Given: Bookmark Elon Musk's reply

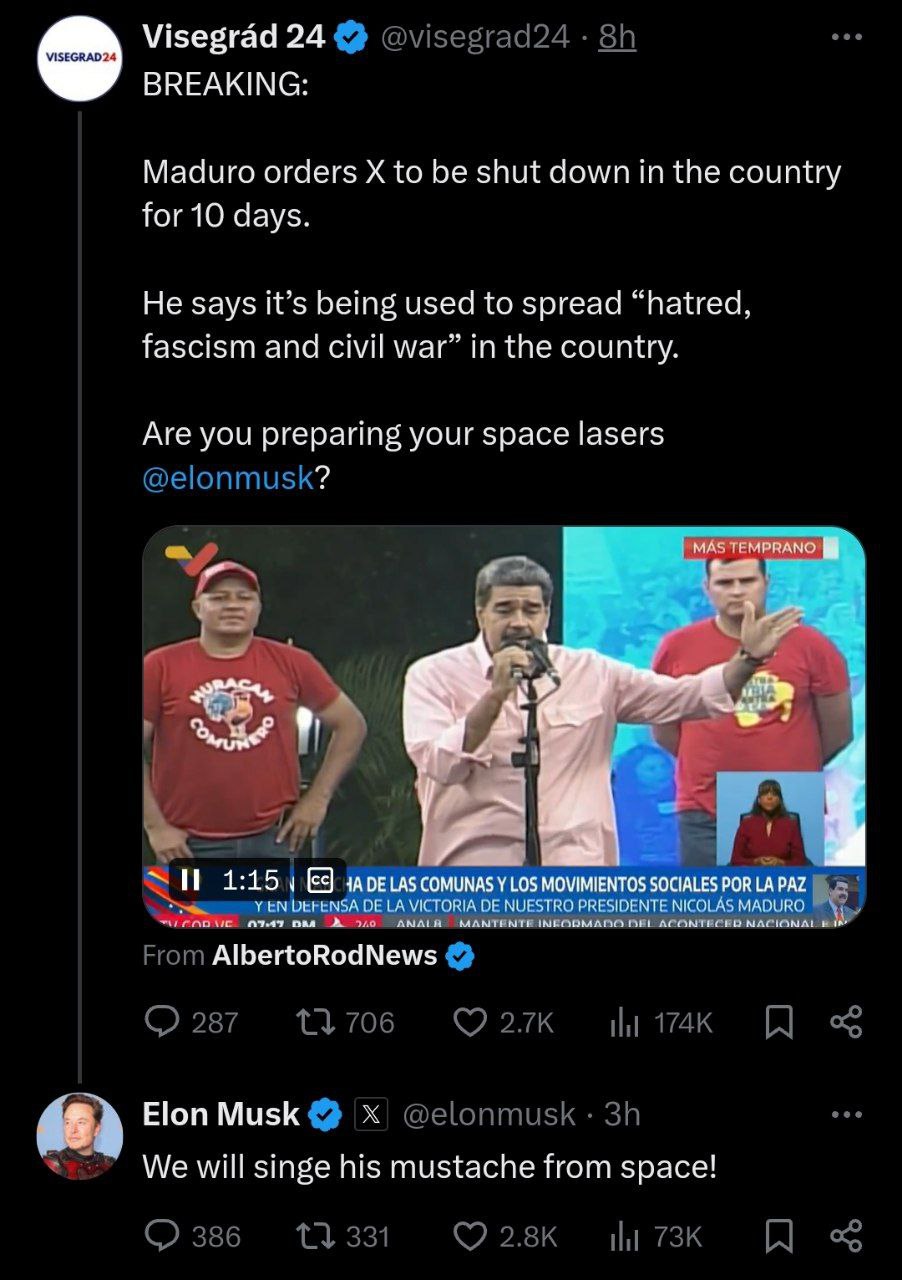Looking at the screenshot, I should pyautogui.click(x=776, y=1236).
